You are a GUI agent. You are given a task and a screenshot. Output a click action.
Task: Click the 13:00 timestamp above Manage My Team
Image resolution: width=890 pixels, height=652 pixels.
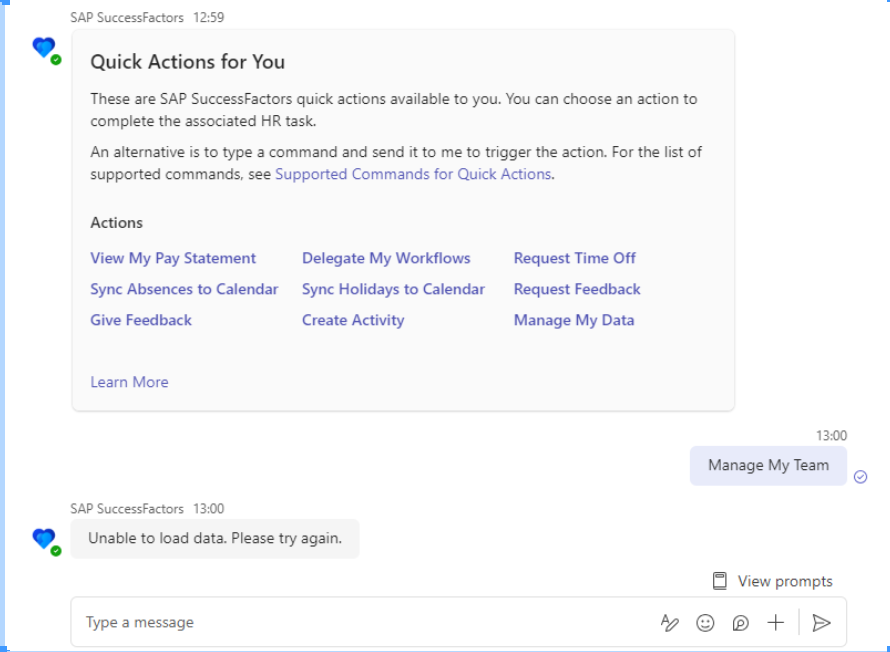tap(832, 436)
